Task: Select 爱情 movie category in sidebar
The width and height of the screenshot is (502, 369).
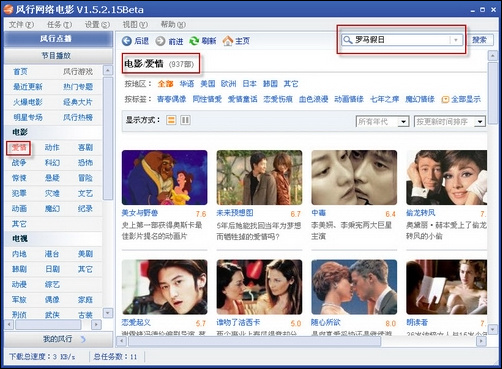Action: [19, 148]
